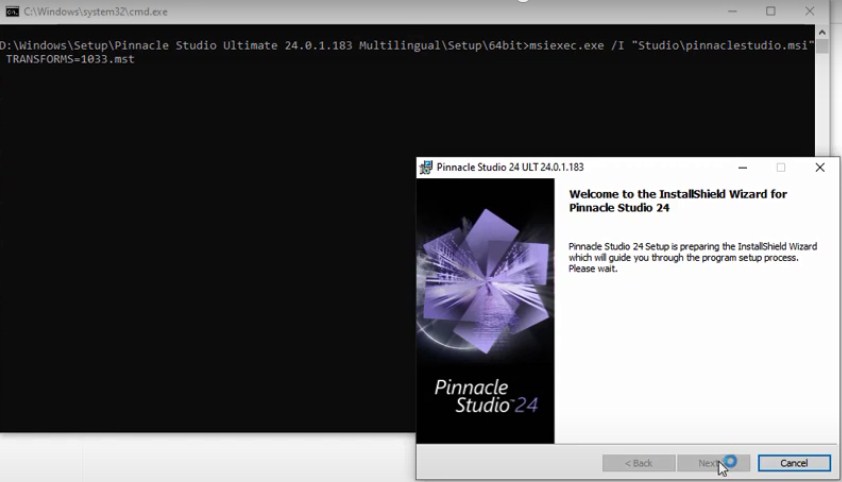This screenshot has width=842, height=482.
Task: Click the disabled Back button in the wizard
Action: 638,463
